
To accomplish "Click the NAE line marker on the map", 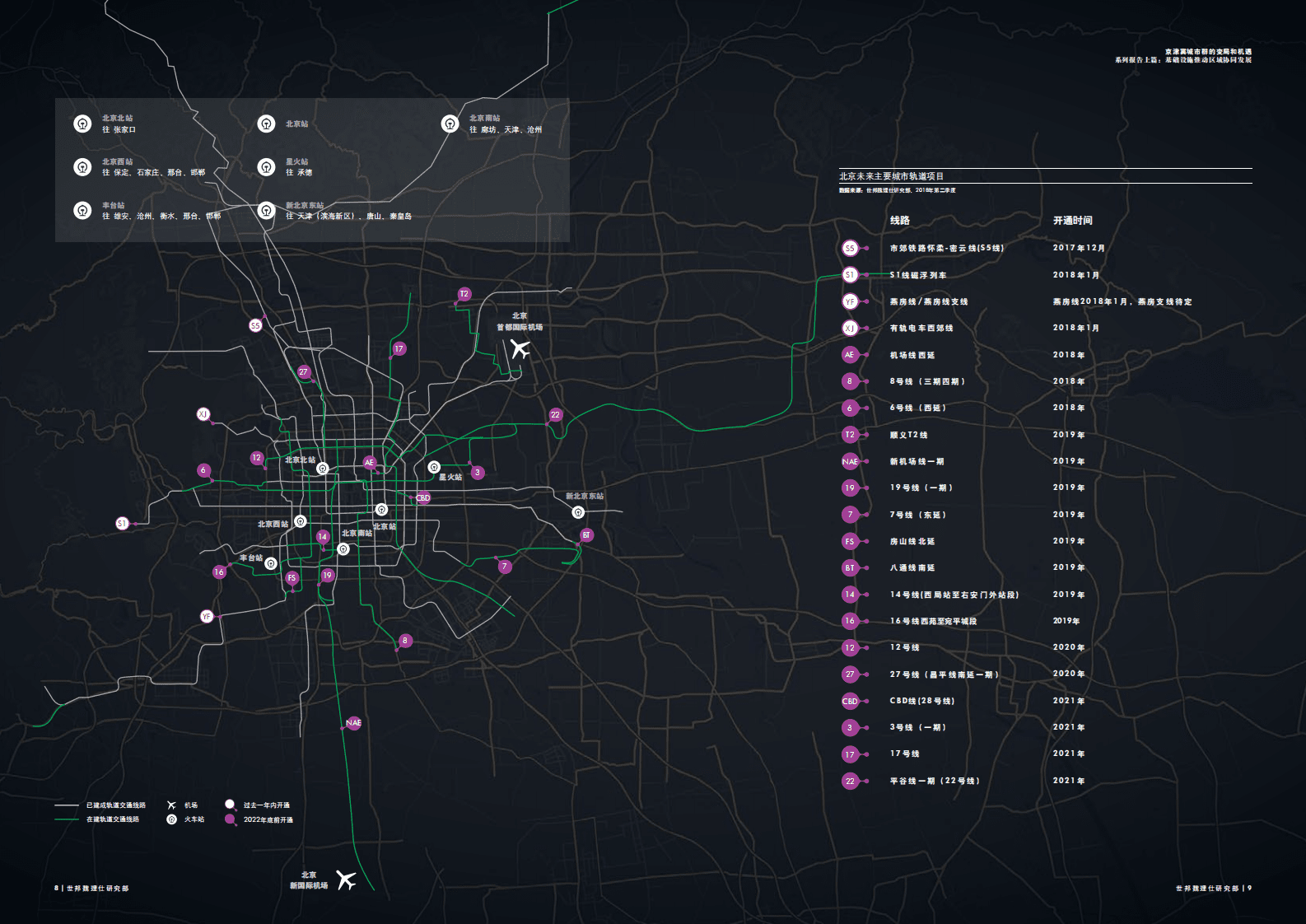I will point(353,723).
